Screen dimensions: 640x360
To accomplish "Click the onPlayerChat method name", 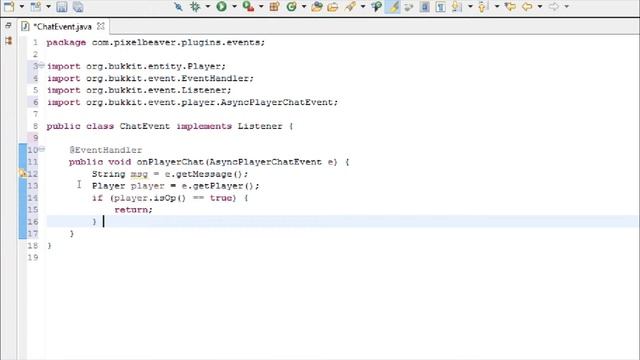I will tap(170, 162).
